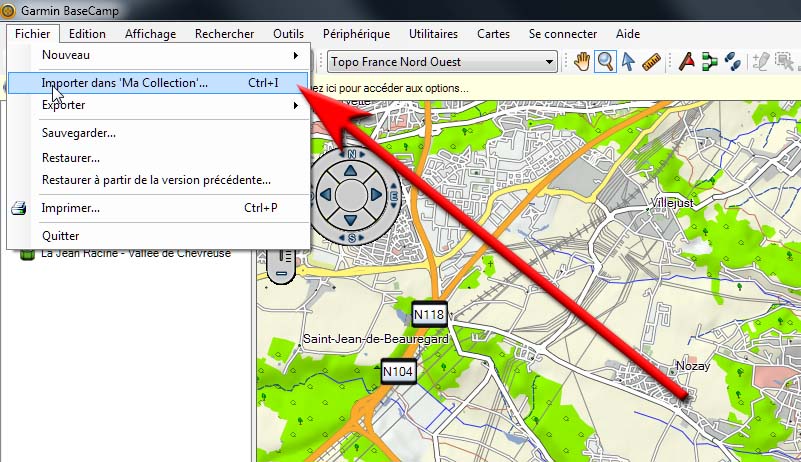Open the Affichage menu
The height and width of the screenshot is (462, 801).
pos(150,34)
